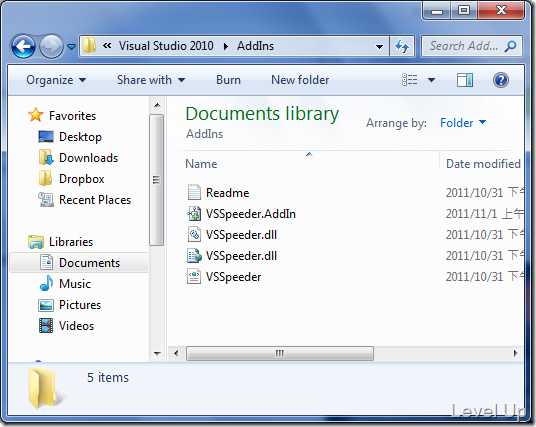Click the Recent Places icon
Viewport: 536px width, 427px height.
pyautogui.click(x=46, y=200)
